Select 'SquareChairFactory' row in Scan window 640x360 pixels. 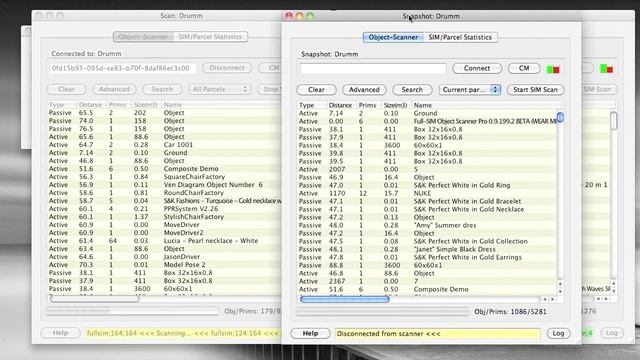coord(164,177)
